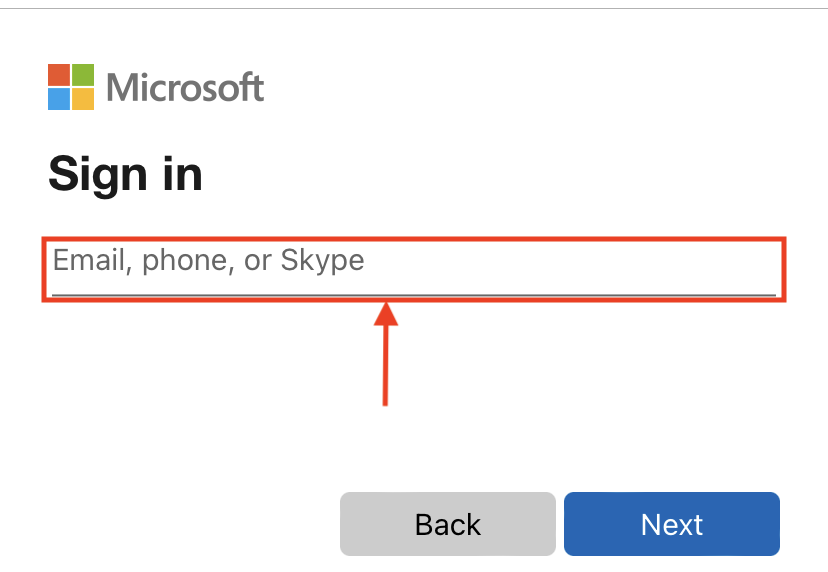Image resolution: width=828 pixels, height=572 pixels.
Task: Click the yellow square of Microsoft logo
Action: click(x=83, y=99)
